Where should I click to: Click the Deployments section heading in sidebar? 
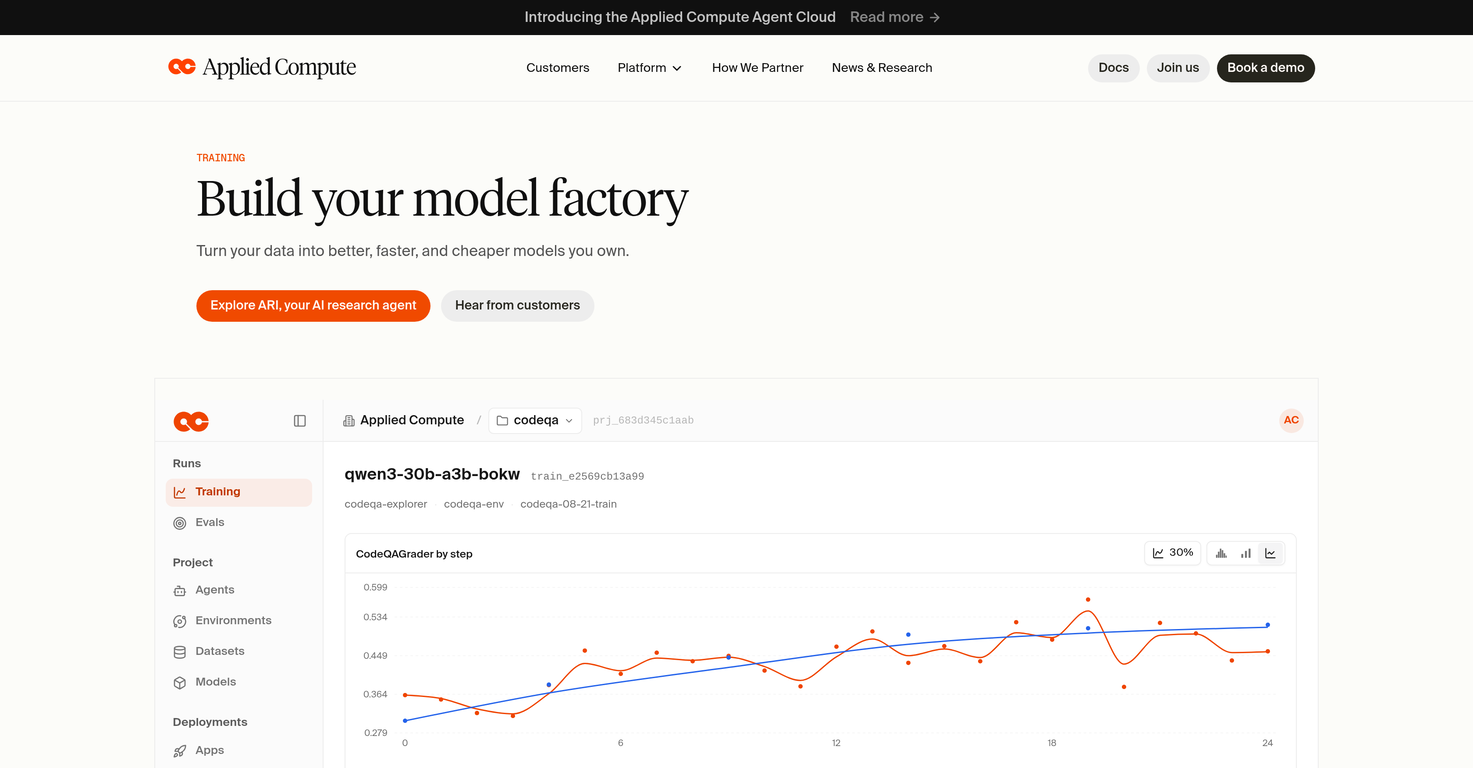(210, 722)
